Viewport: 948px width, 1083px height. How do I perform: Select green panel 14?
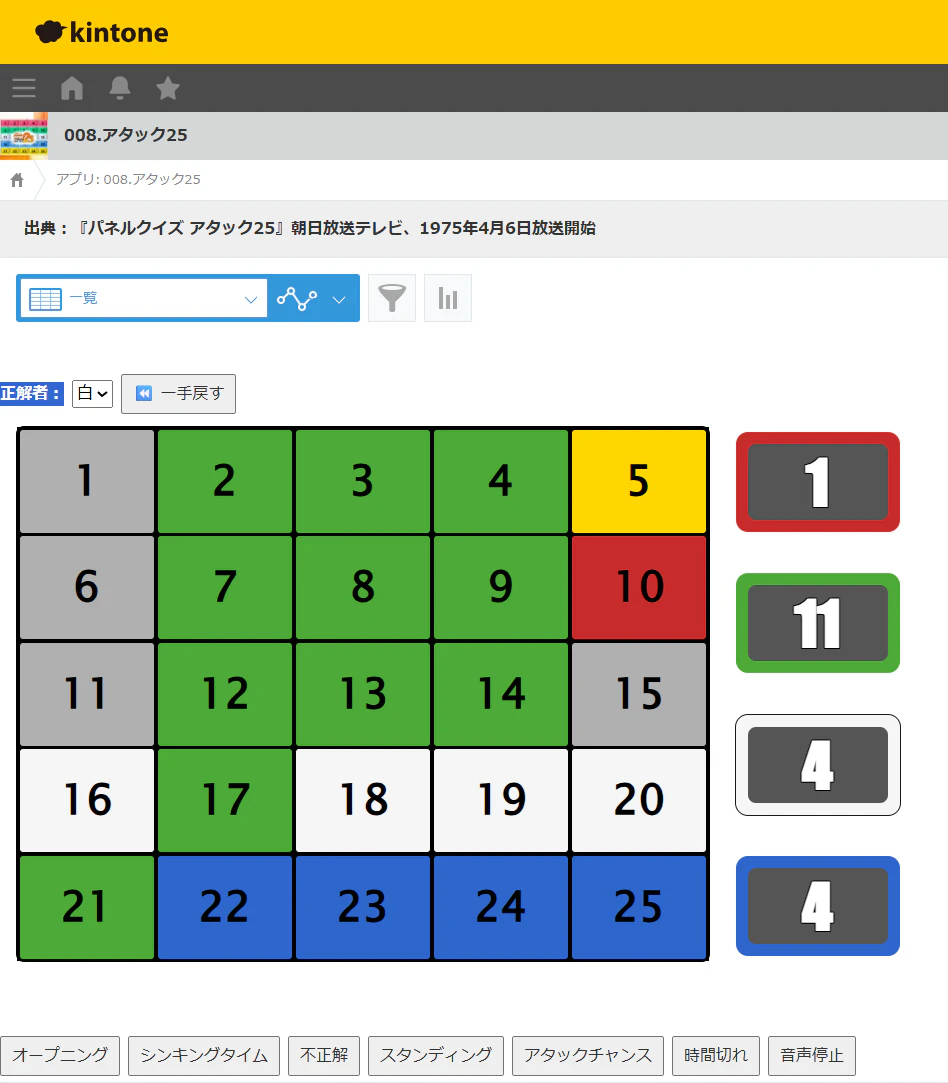tap(501, 694)
